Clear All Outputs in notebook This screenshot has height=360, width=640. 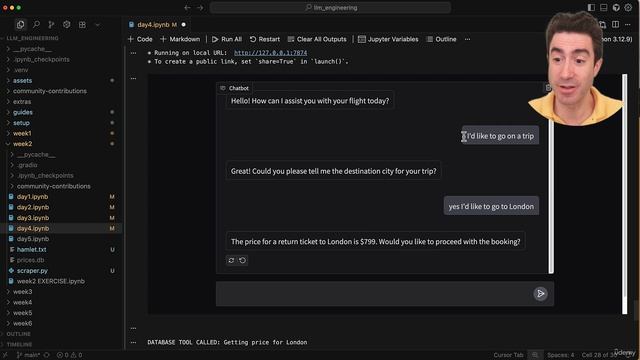(x=317, y=39)
